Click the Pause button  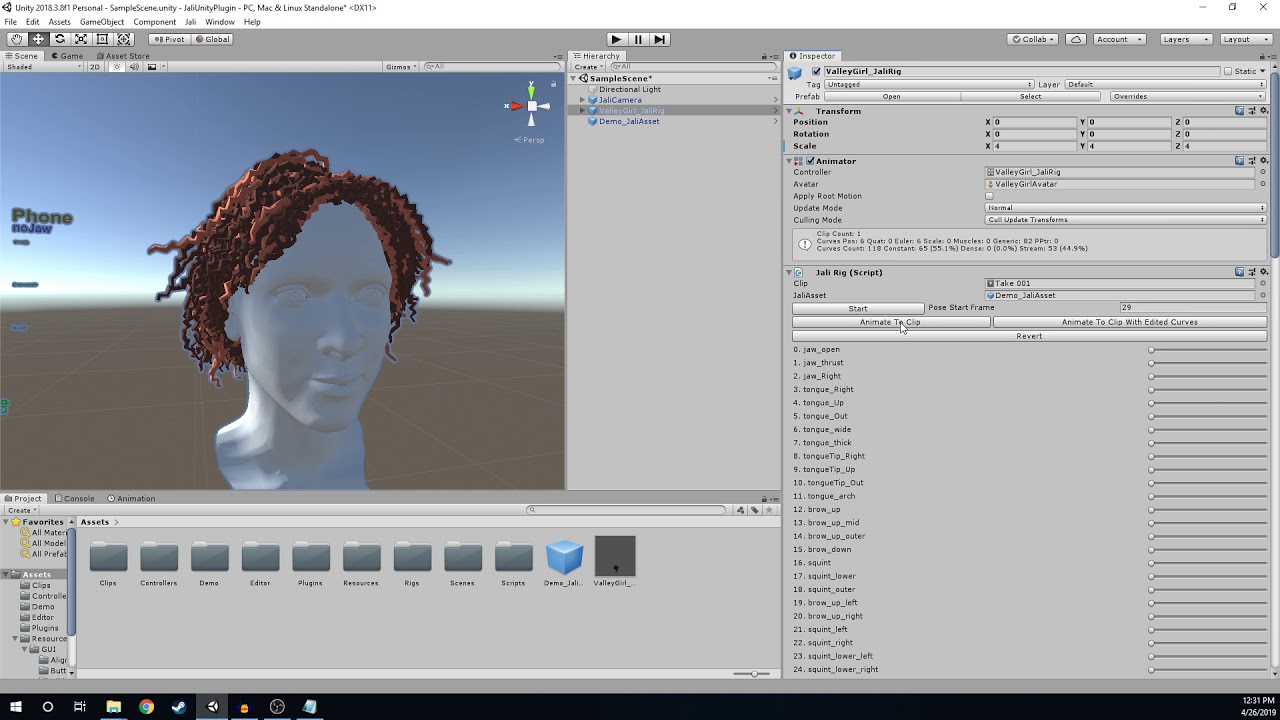(638, 39)
